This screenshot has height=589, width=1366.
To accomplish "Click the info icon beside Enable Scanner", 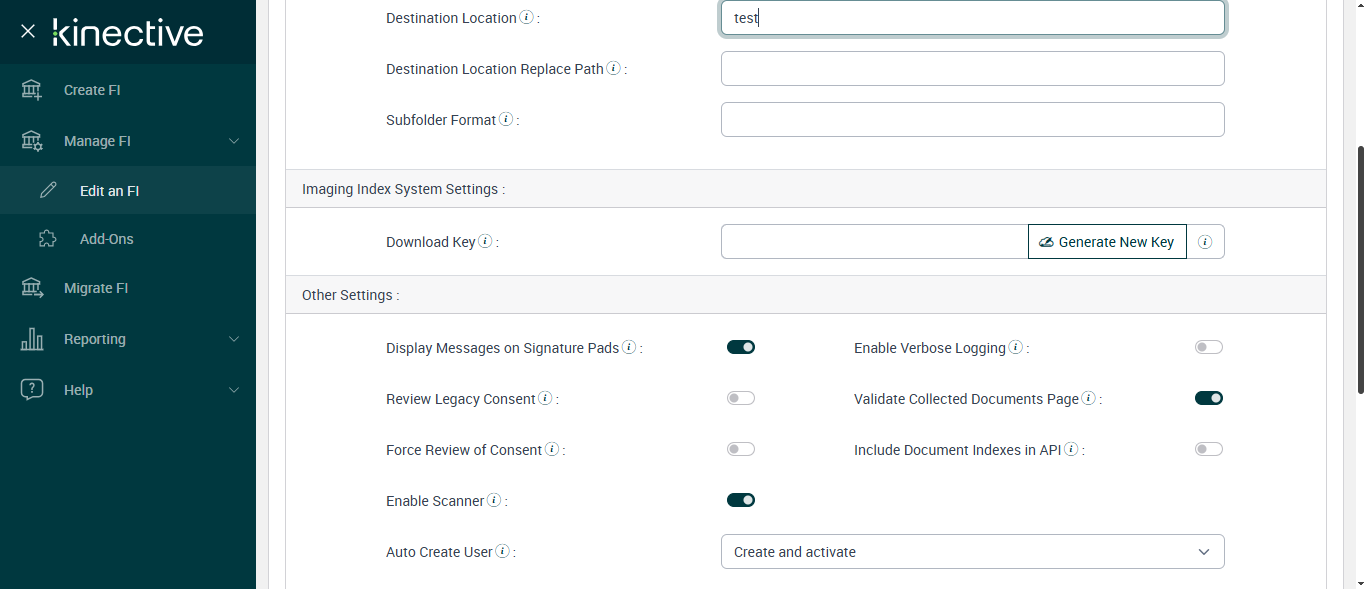I will (494, 501).
